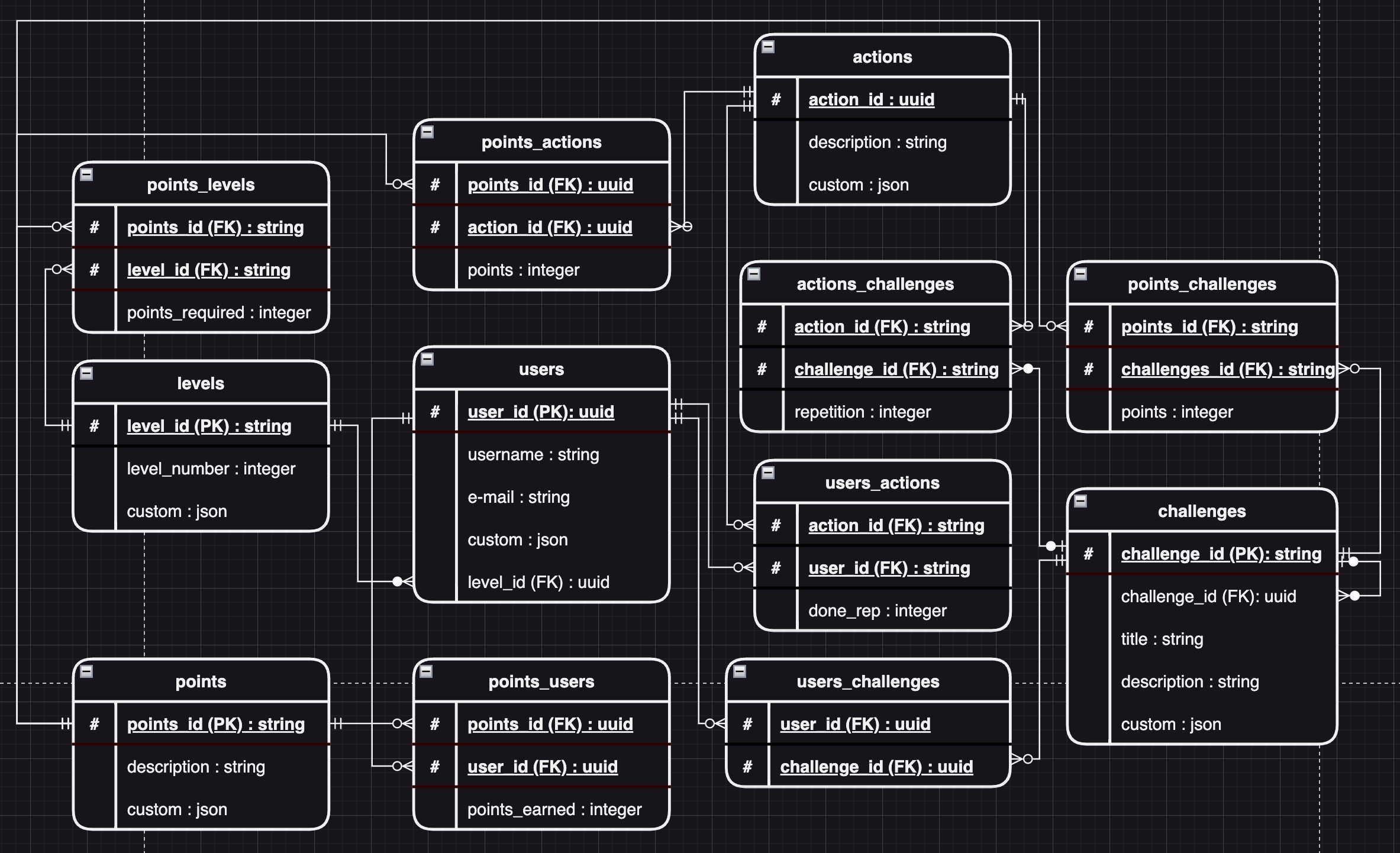Collapse the users table
This screenshot has width=1400, height=853.
pos(427,359)
